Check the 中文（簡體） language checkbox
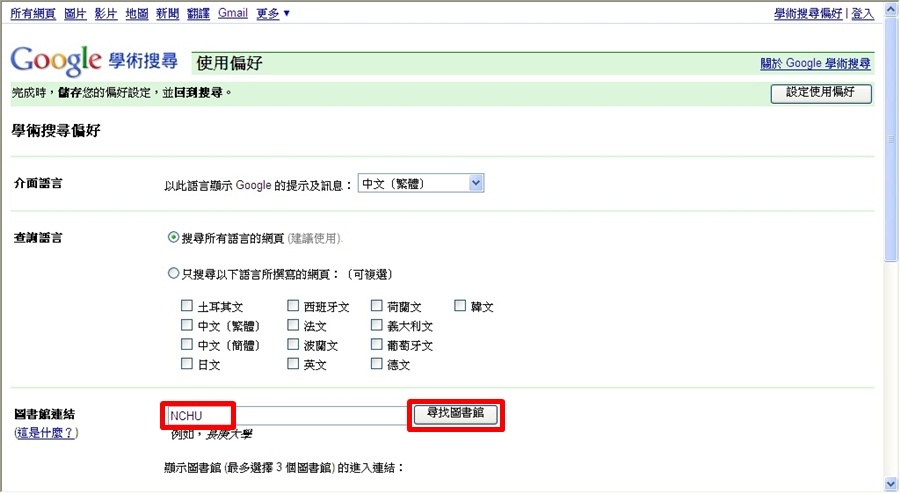Screen dimensions: 900x493 coord(187,344)
